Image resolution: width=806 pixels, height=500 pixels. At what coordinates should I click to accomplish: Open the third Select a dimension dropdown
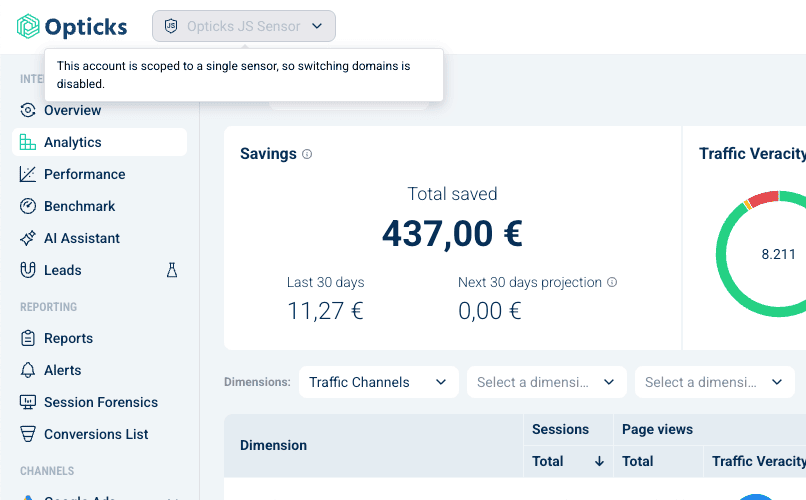coord(715,382)
